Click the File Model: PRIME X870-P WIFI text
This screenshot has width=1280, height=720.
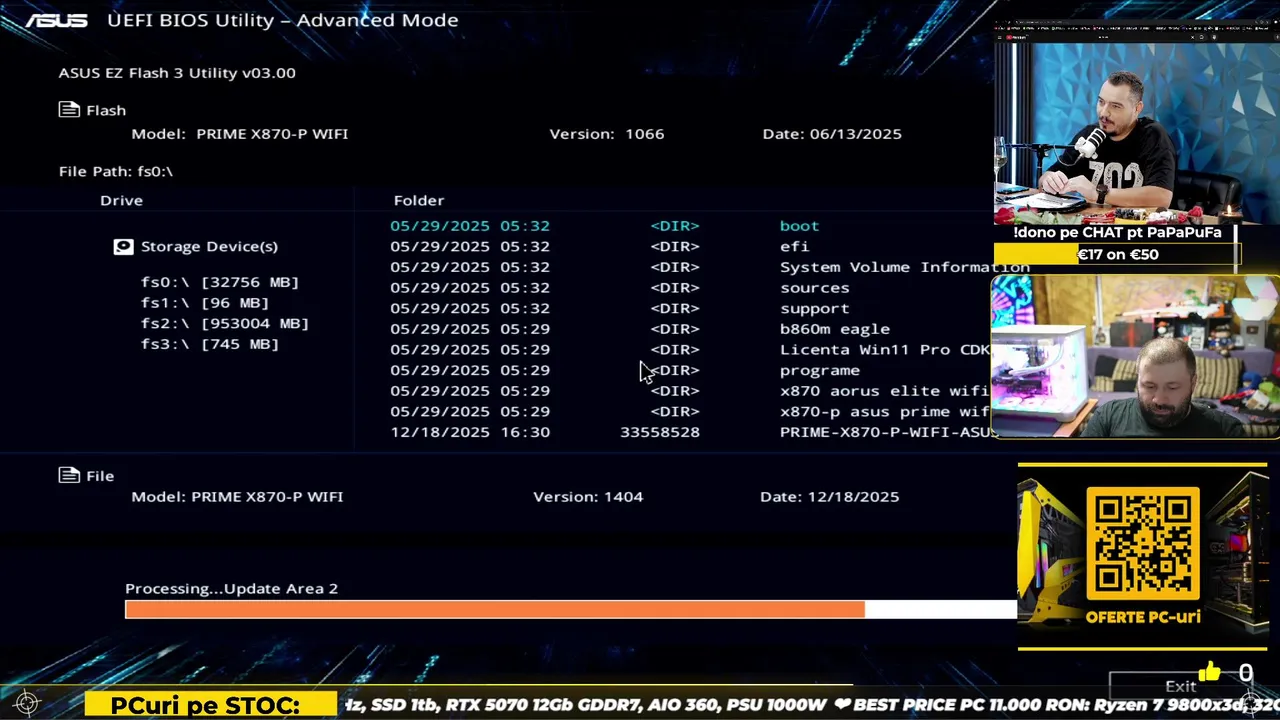[237, 496]
